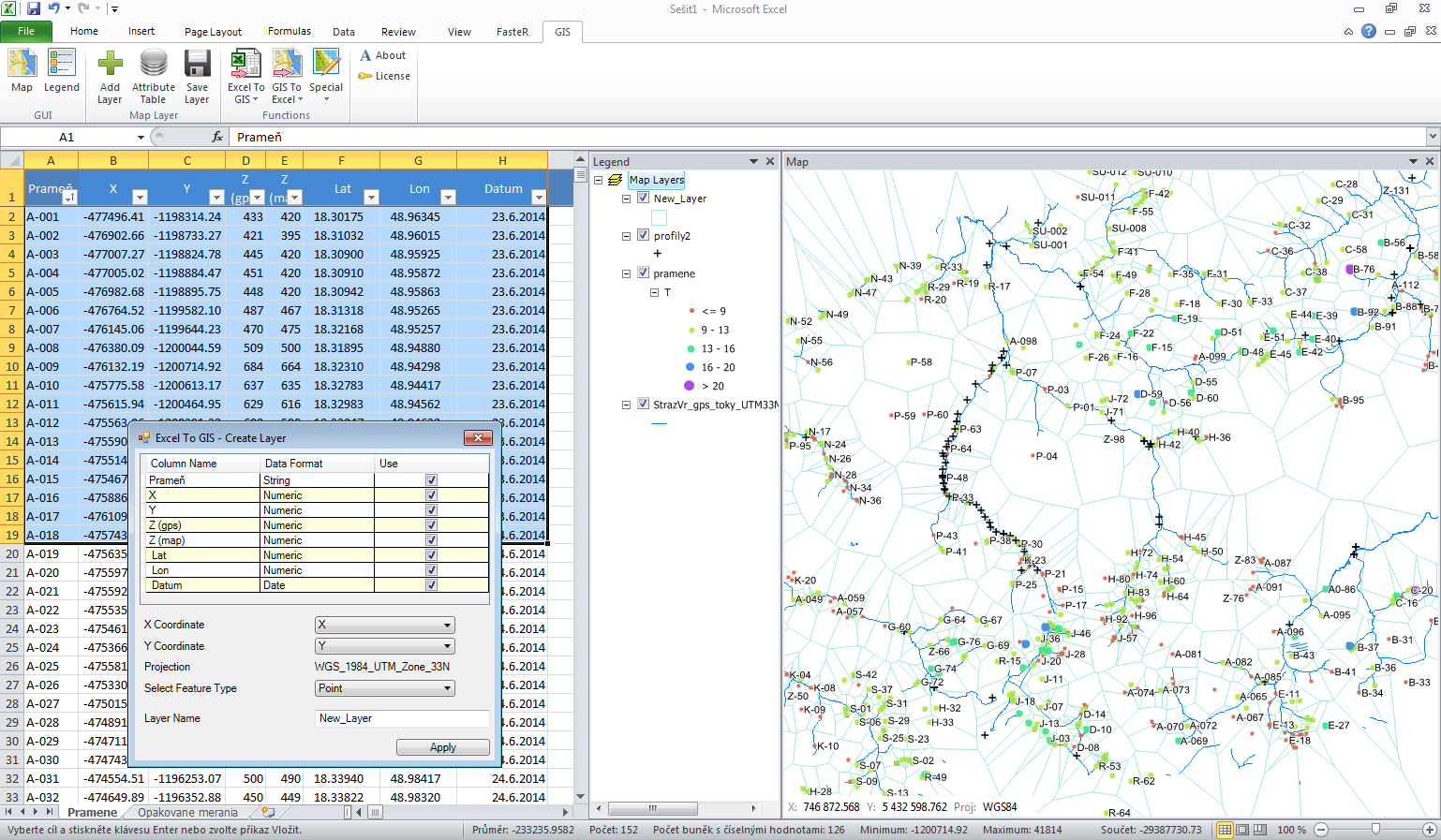Viewport: 1441px width, 840px height.
Task: Click the Excel Save icon in quick access
Action: (x=34, y=8)
